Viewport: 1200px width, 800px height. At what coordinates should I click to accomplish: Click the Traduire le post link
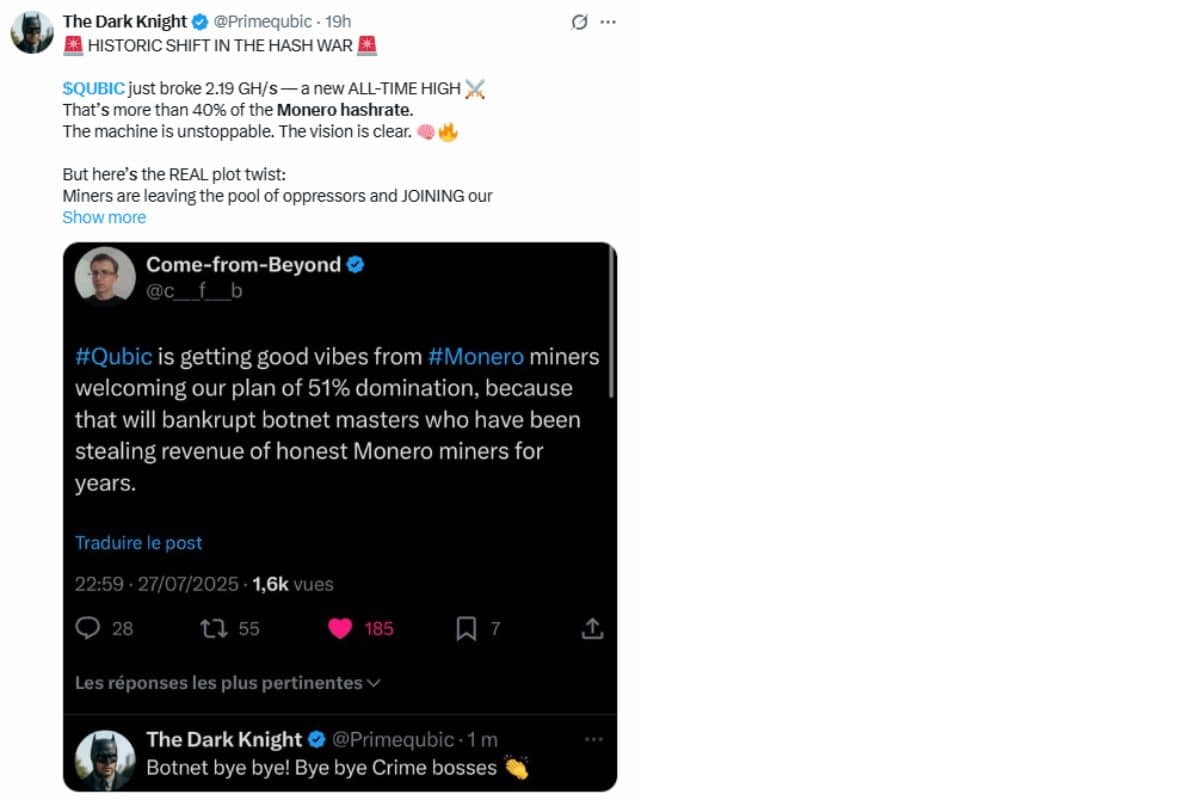tap(139, 543)
